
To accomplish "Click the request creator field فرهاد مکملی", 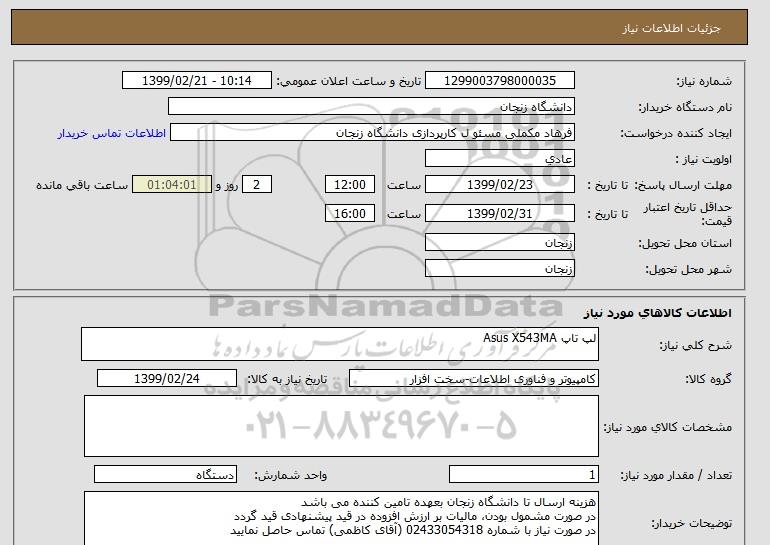I will point(372,133).
